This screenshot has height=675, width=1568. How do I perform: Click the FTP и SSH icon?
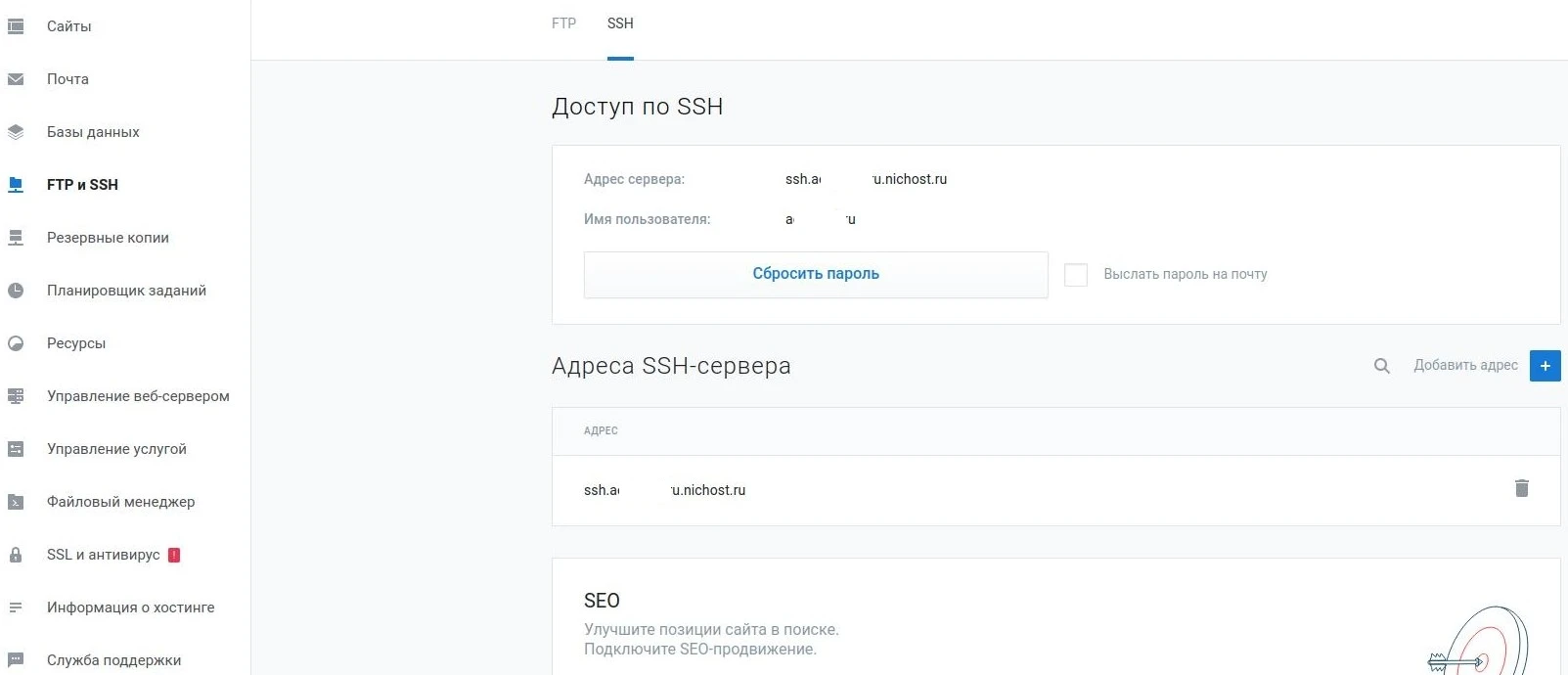click(x=16, y=185)
